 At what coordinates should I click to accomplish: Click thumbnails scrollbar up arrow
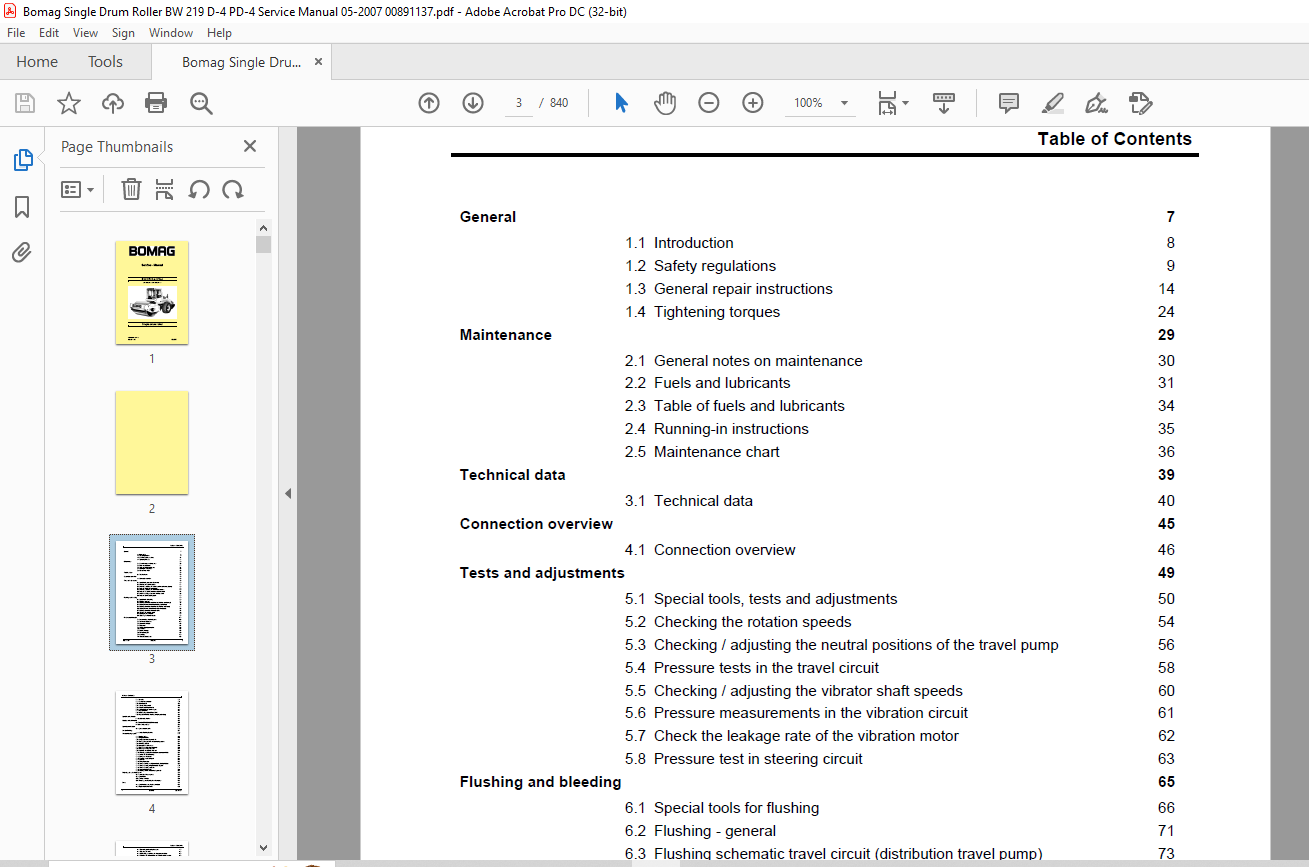[x=263, y=227]
